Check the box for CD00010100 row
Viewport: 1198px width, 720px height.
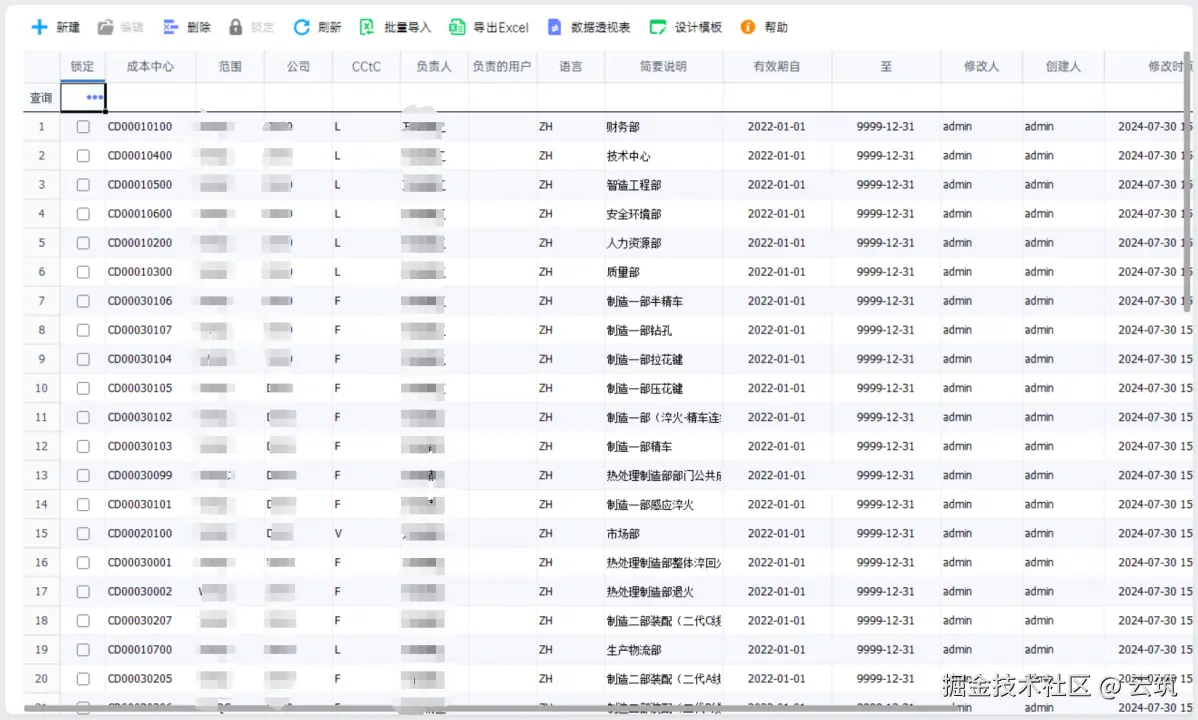[83, 127]
